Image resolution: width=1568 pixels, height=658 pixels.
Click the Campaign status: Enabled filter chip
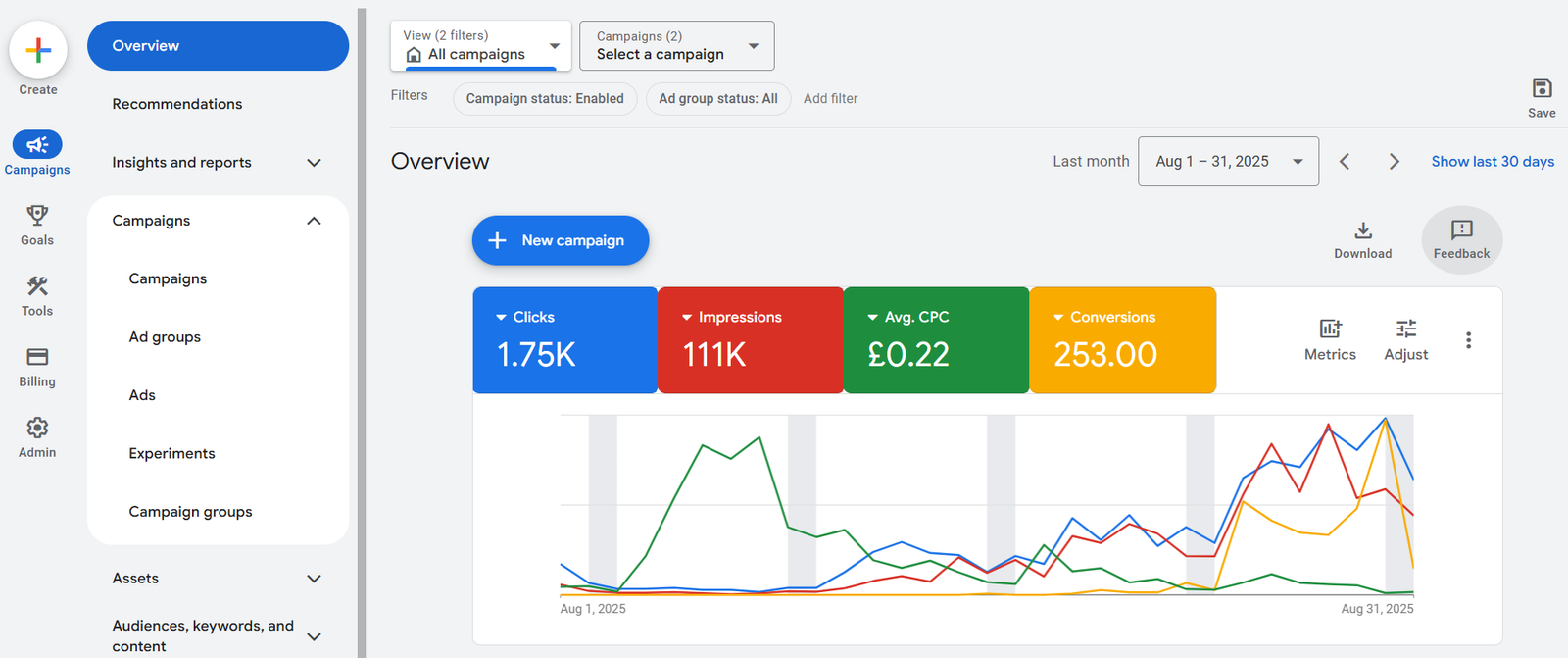(x=545, y=99)
